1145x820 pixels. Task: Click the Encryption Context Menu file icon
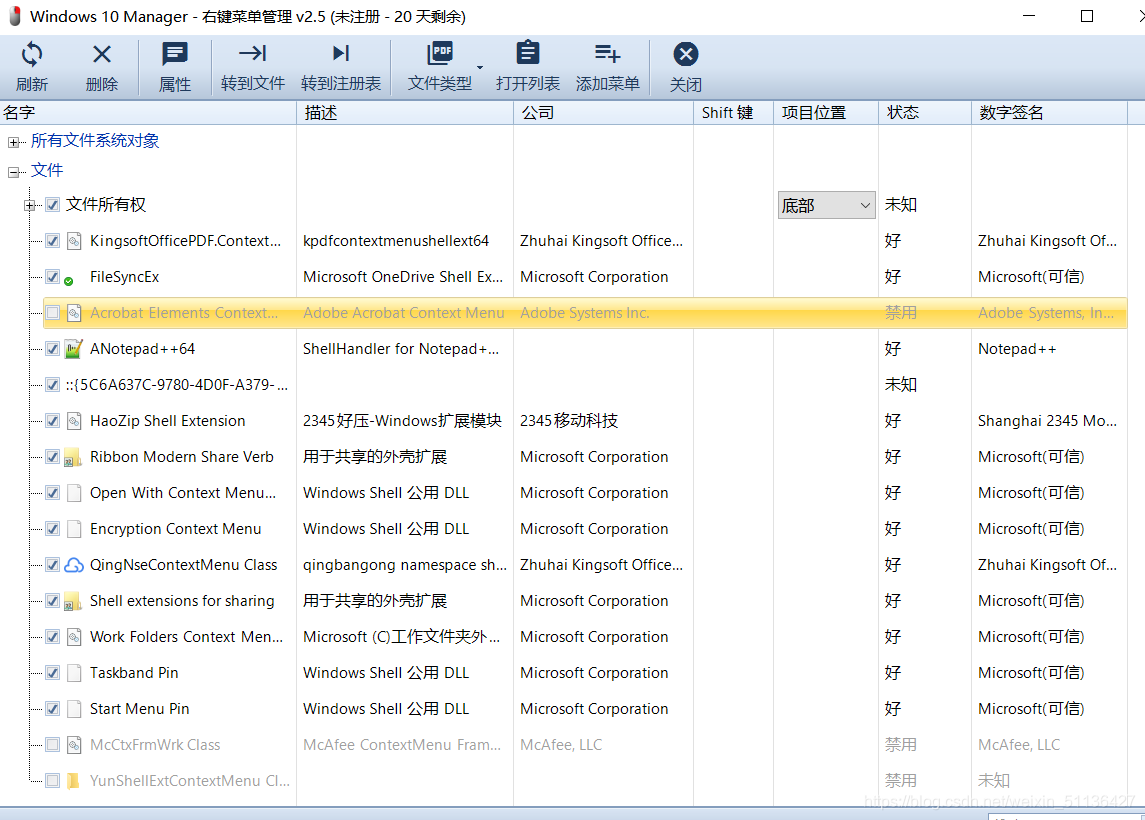[x=74, y=529]
